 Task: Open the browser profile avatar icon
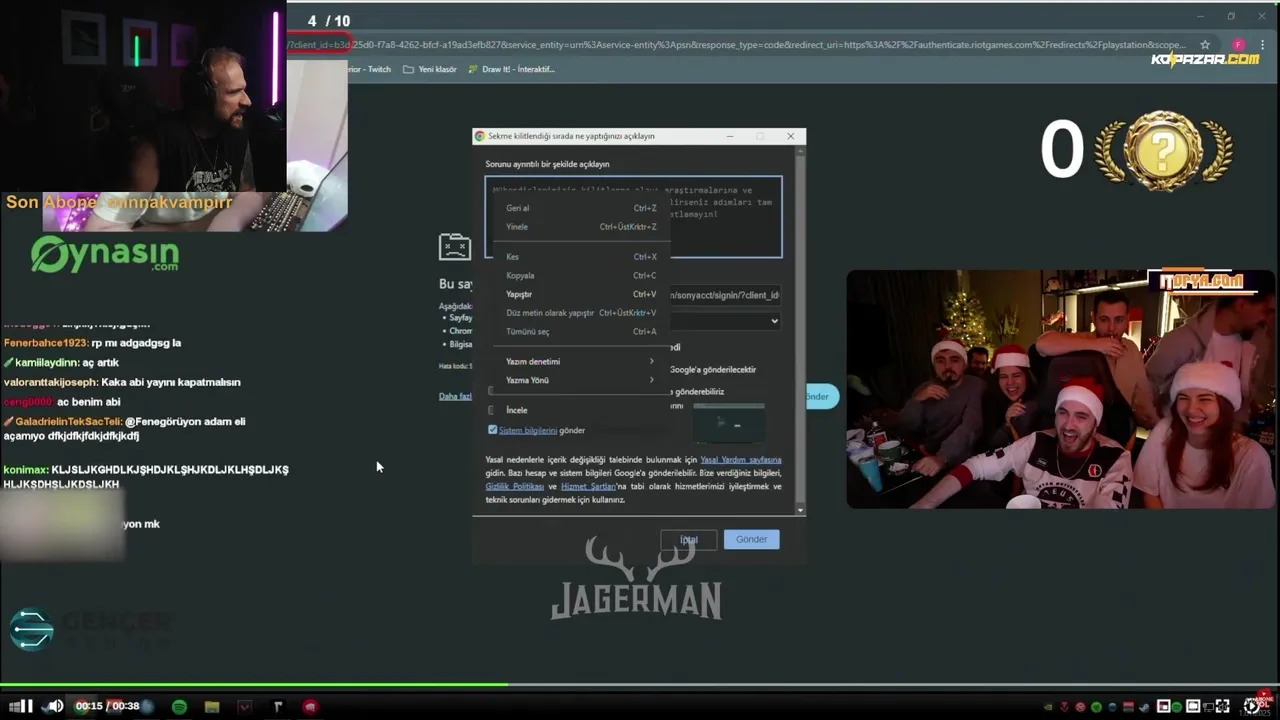click(x=1238, y=45)
